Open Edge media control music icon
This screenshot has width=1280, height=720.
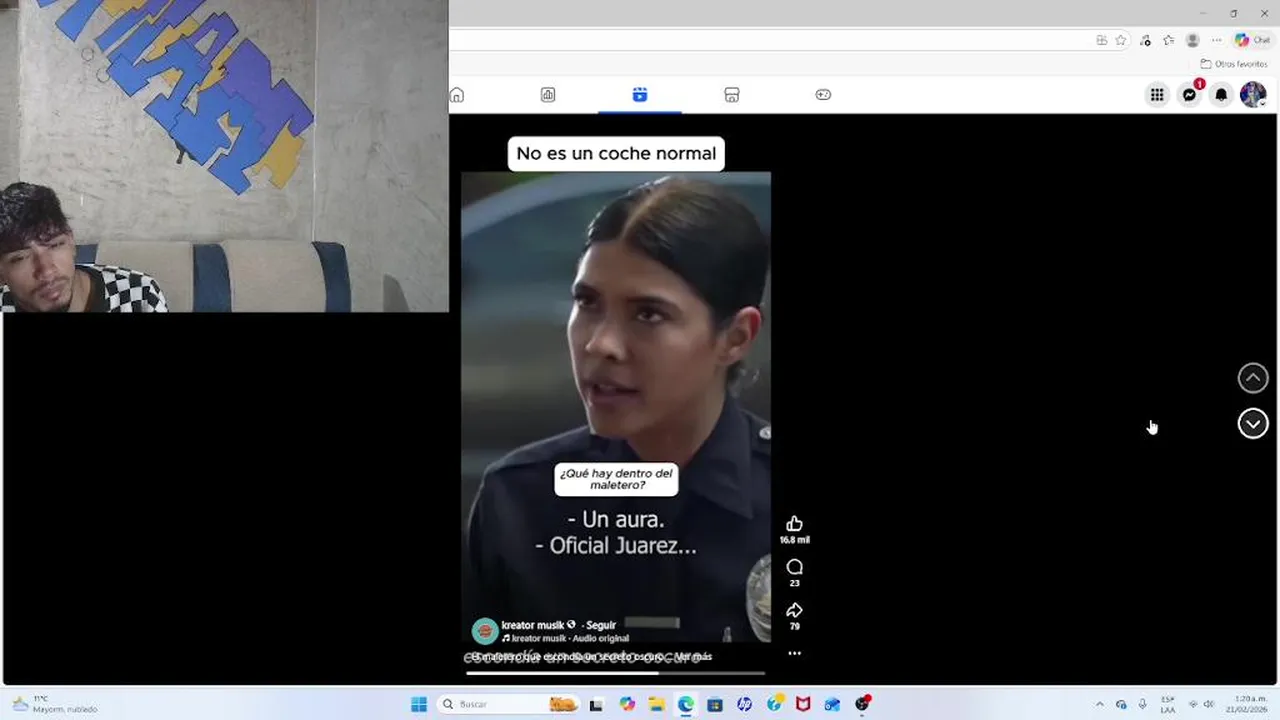pyautogui.click(x=1146, y=40)
